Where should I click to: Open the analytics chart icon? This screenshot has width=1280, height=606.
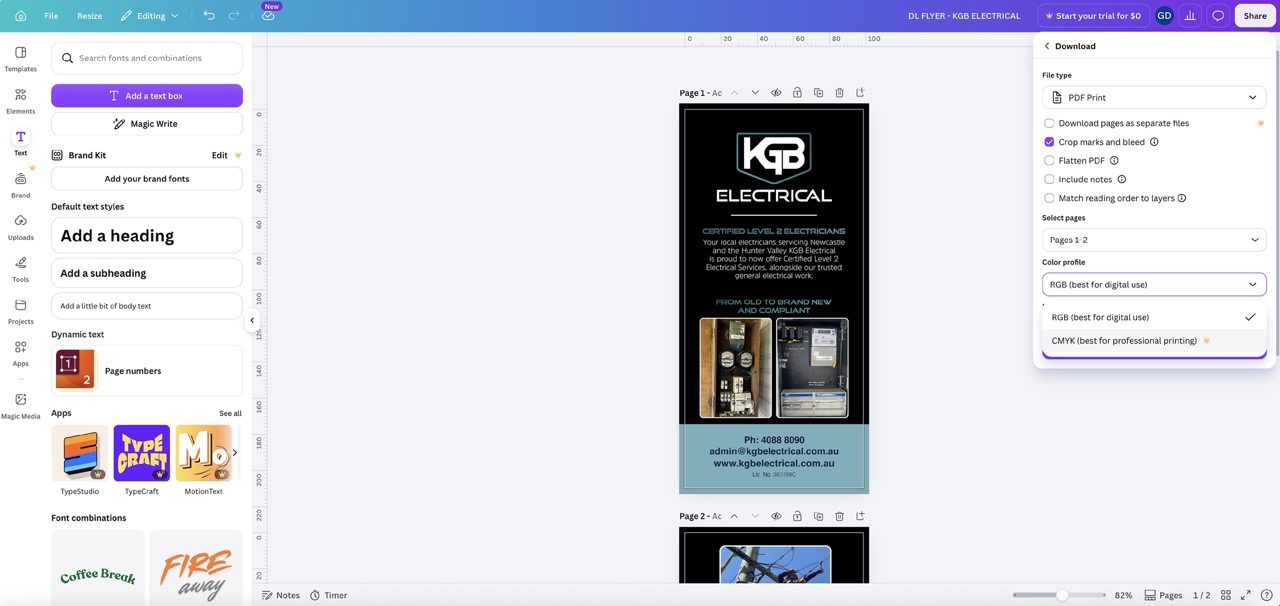pyautogui.click(x=1190, y=16)
